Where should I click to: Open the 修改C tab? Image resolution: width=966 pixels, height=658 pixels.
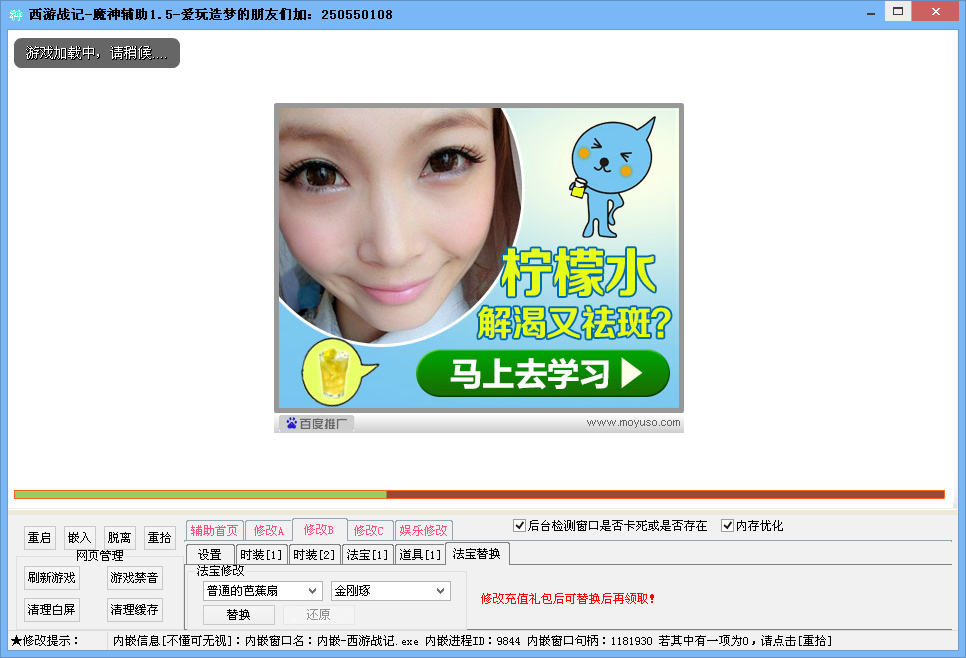pyautogui.click(x=368, y=530)
